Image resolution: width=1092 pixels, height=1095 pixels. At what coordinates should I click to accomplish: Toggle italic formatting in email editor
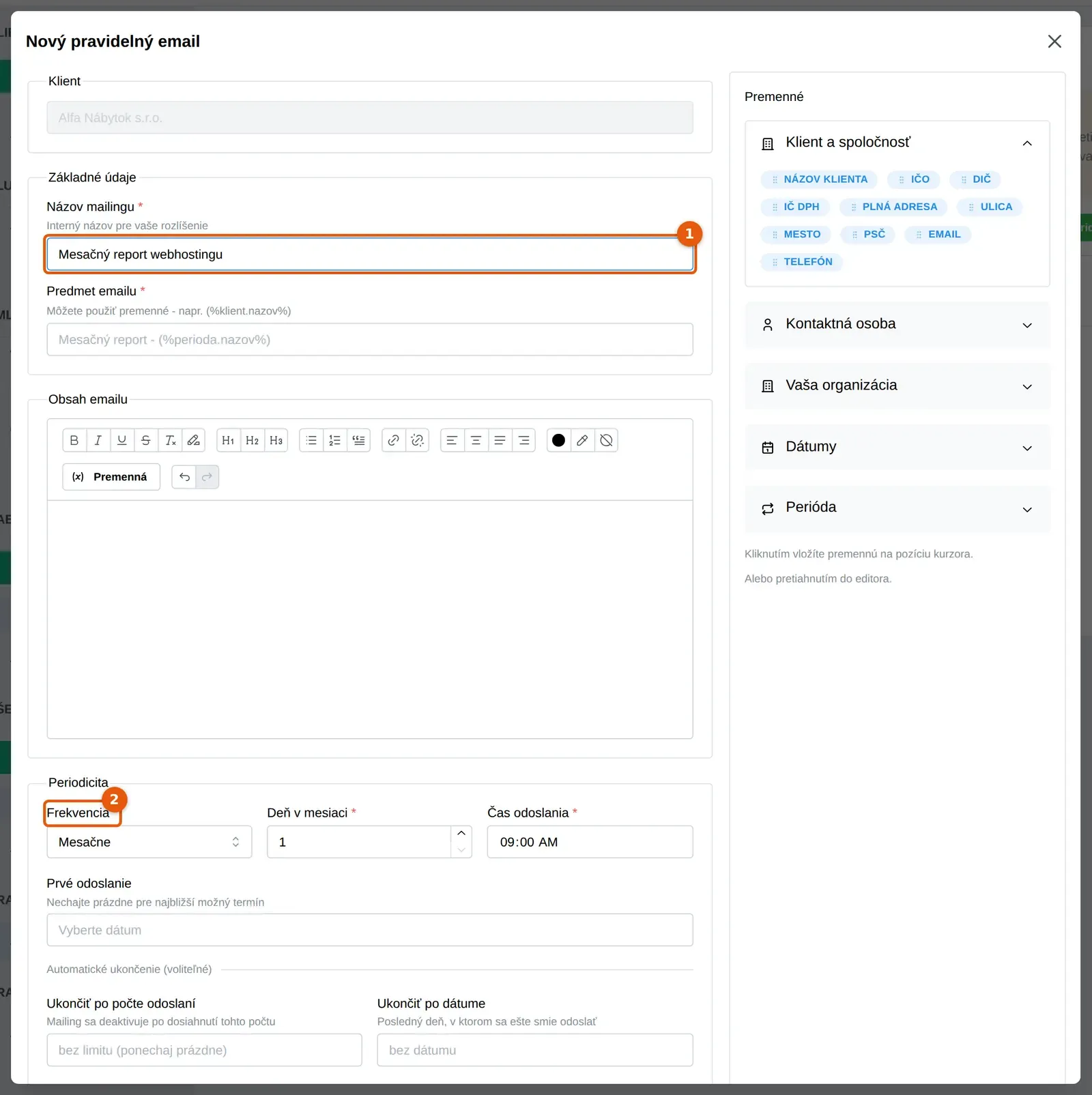coord(98,441)
